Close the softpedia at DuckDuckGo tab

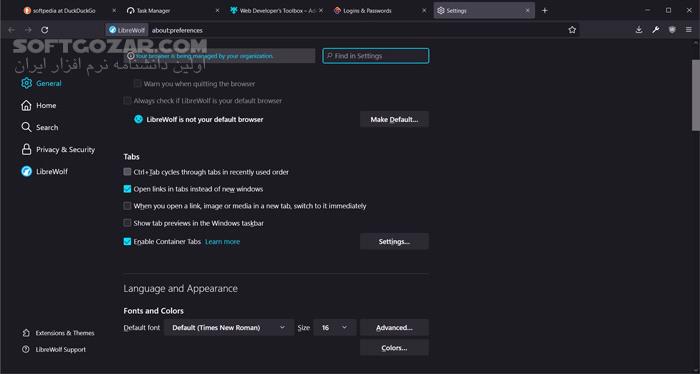coord(114,10)
